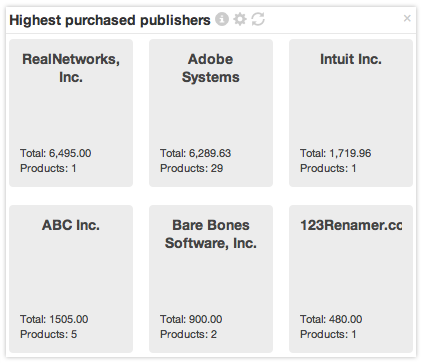
Task: Click Total 6,495.00 on the RealNetworks card
Action: point(56,153)
